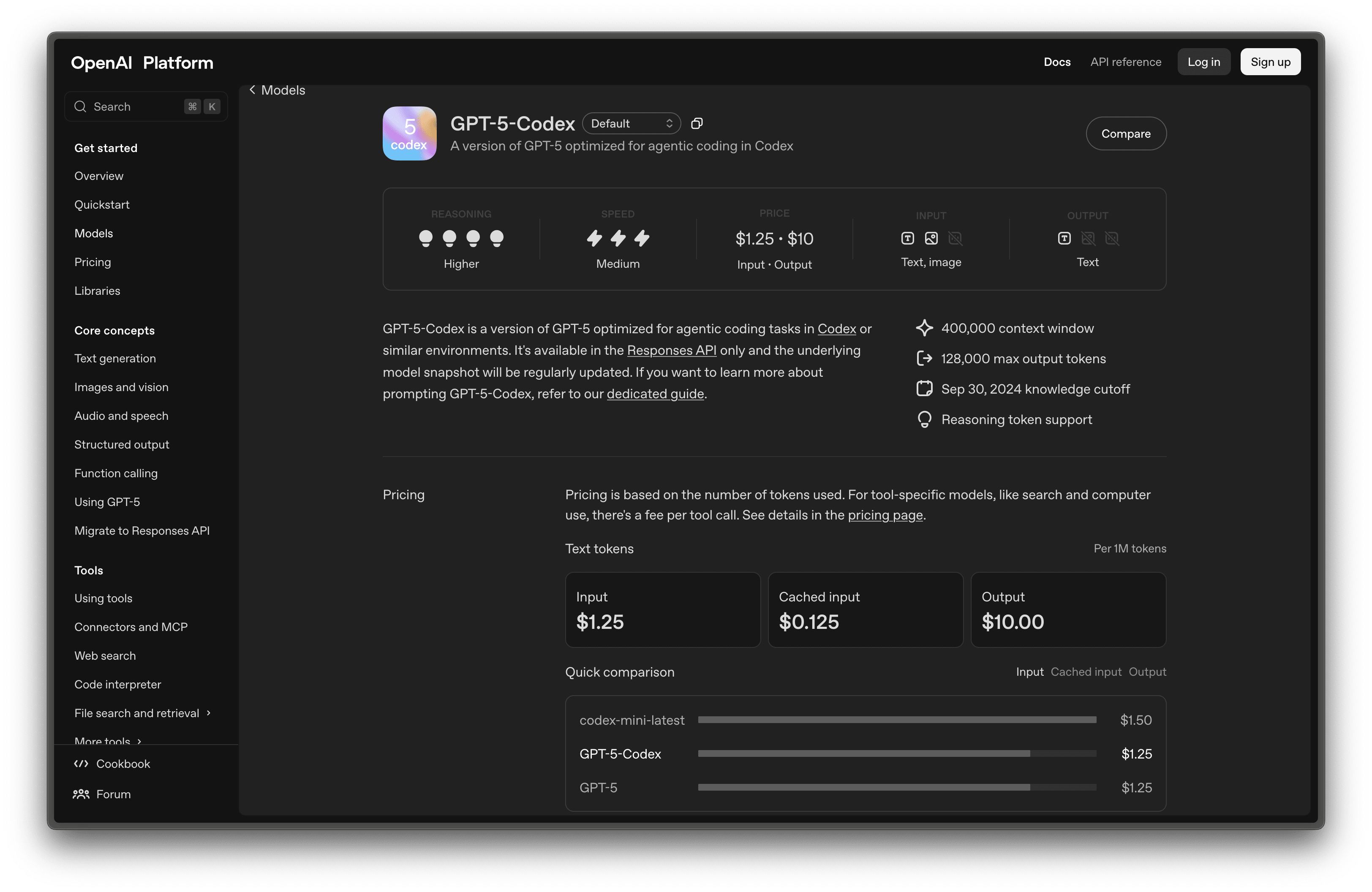The width and height of the screenshot is (1372, 892).
Task: Click the GPT-5 codex model logo
Action: (x=409, y=133)
